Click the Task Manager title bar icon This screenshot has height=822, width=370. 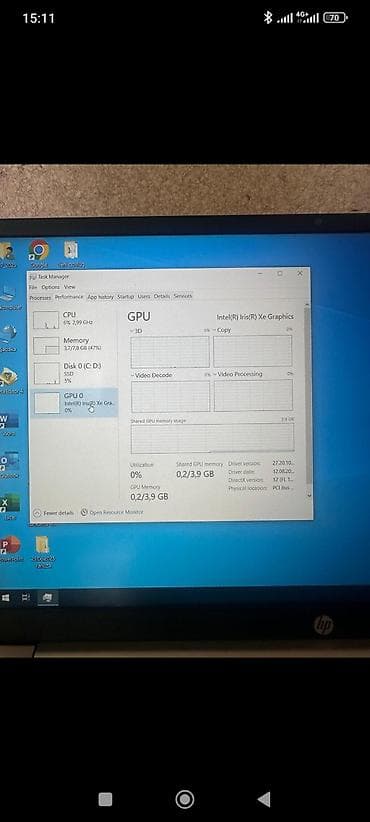pyautogui.click(x=32, y=277)
